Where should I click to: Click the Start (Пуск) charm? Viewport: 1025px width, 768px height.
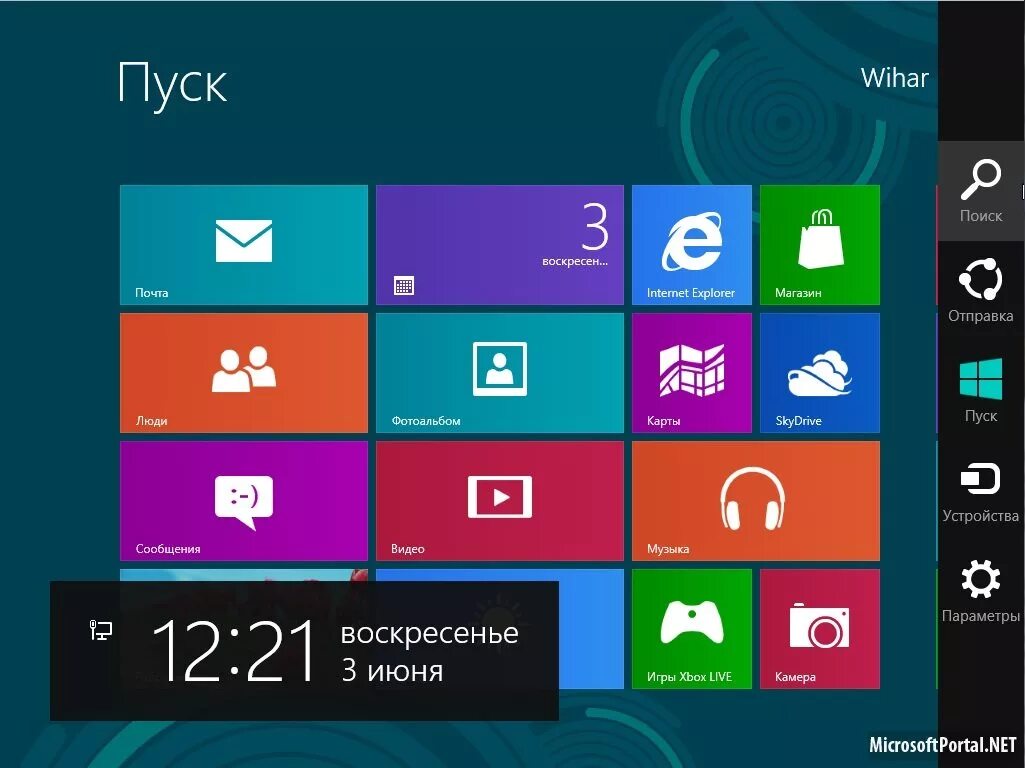[x=981, y=391]
